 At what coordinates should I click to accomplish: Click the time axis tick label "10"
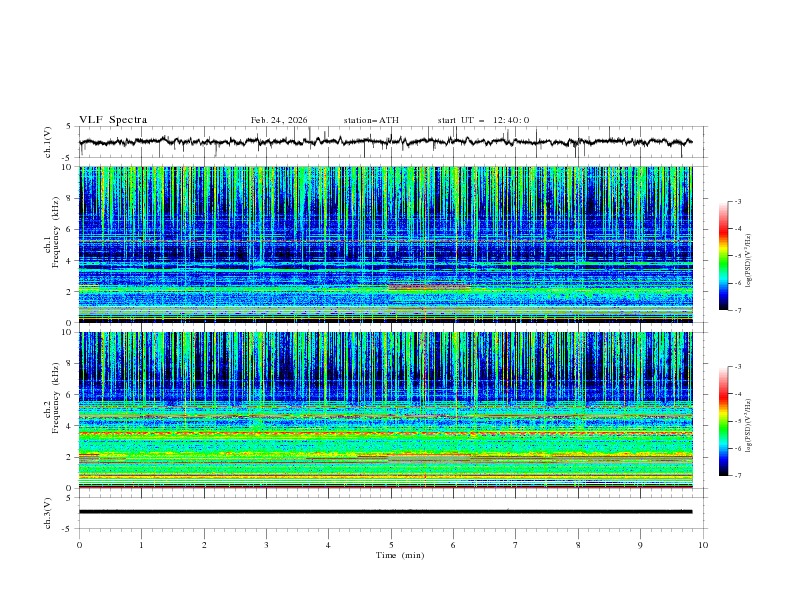(x=703, y=545)
